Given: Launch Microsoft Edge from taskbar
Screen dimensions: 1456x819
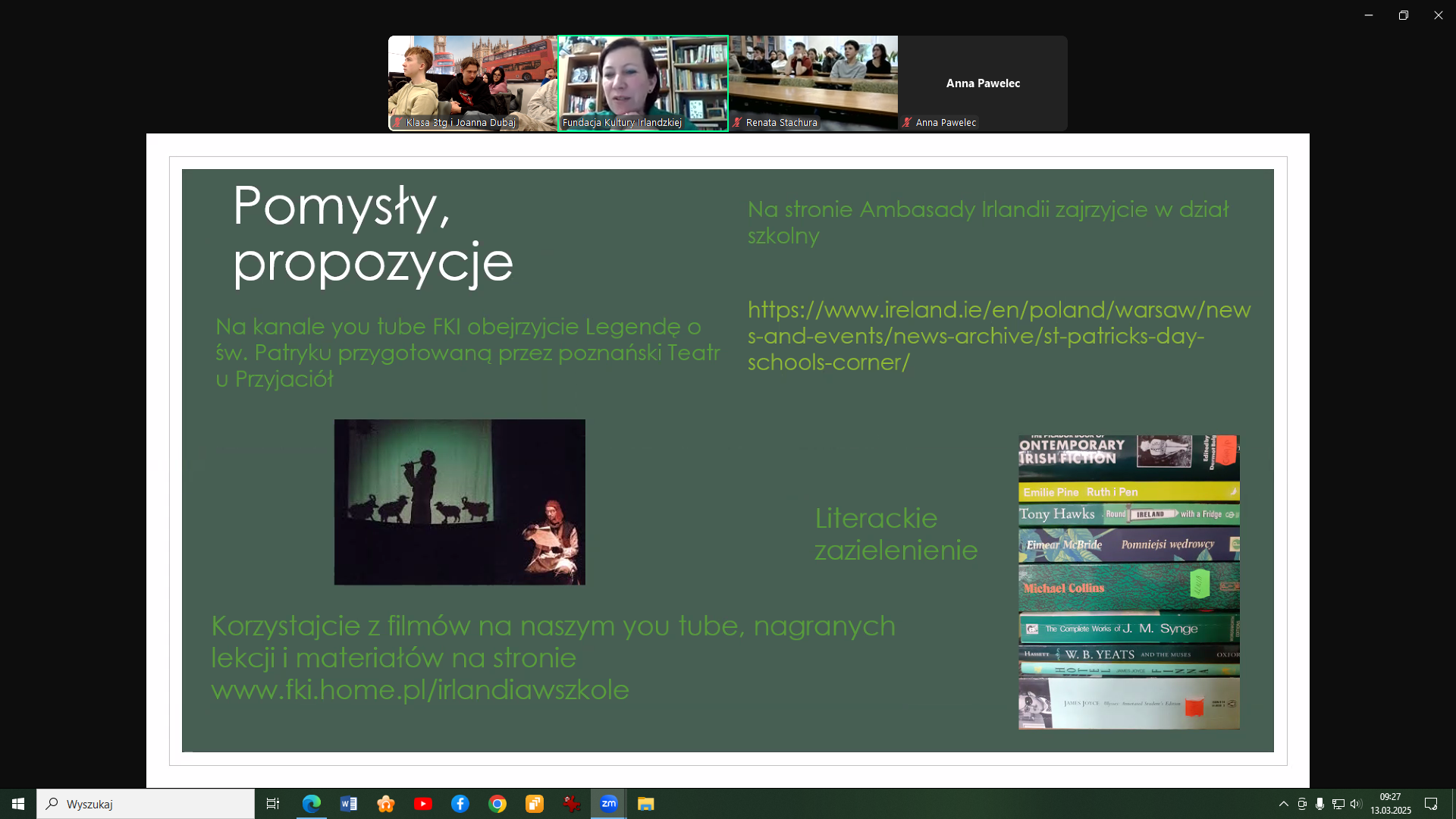Looking at the screenshot, I should click(311, 804).
